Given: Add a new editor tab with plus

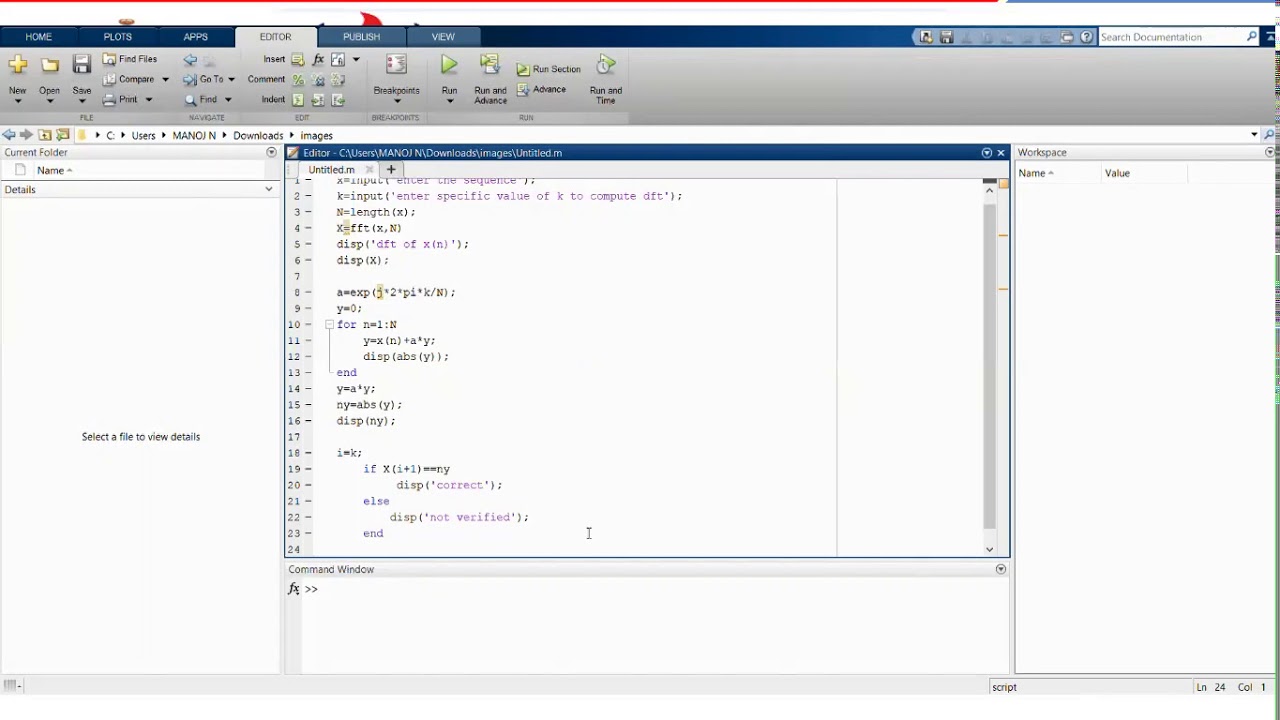Looking at the screenshot, I should click(x=391, y=170).
